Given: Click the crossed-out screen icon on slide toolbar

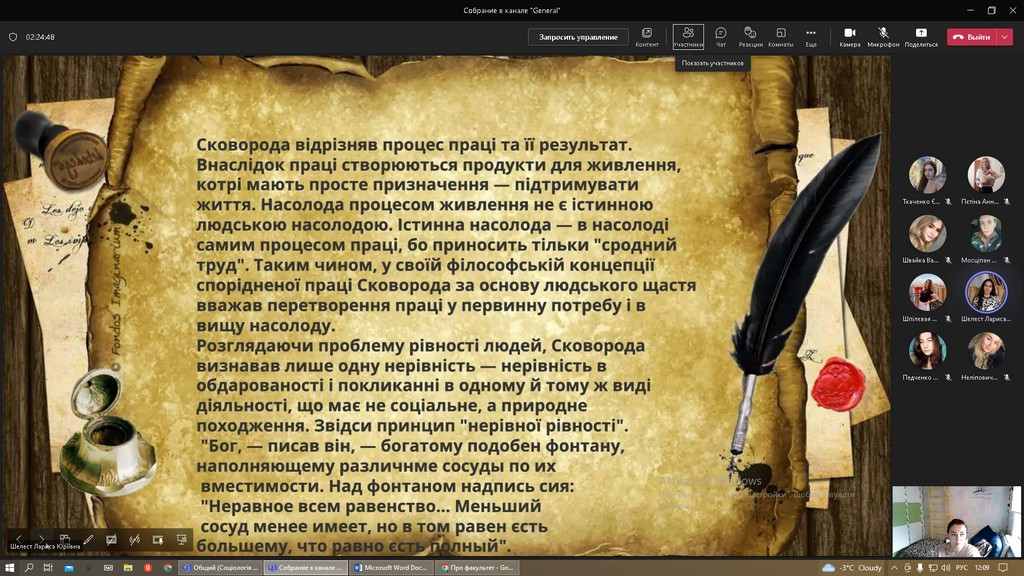Looking at the screenshot, I should [x=112, y=539].
